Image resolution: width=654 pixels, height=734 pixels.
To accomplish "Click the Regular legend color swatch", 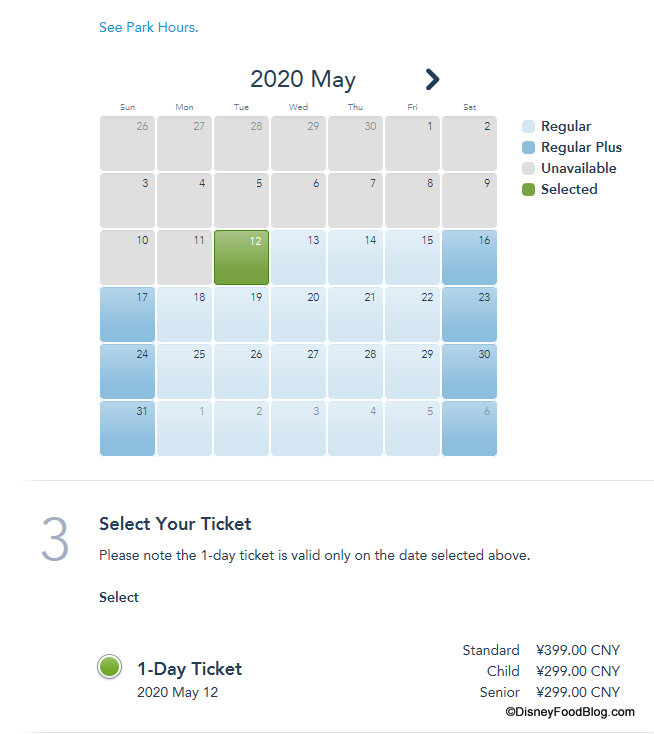I will click(x=528, y=126).
